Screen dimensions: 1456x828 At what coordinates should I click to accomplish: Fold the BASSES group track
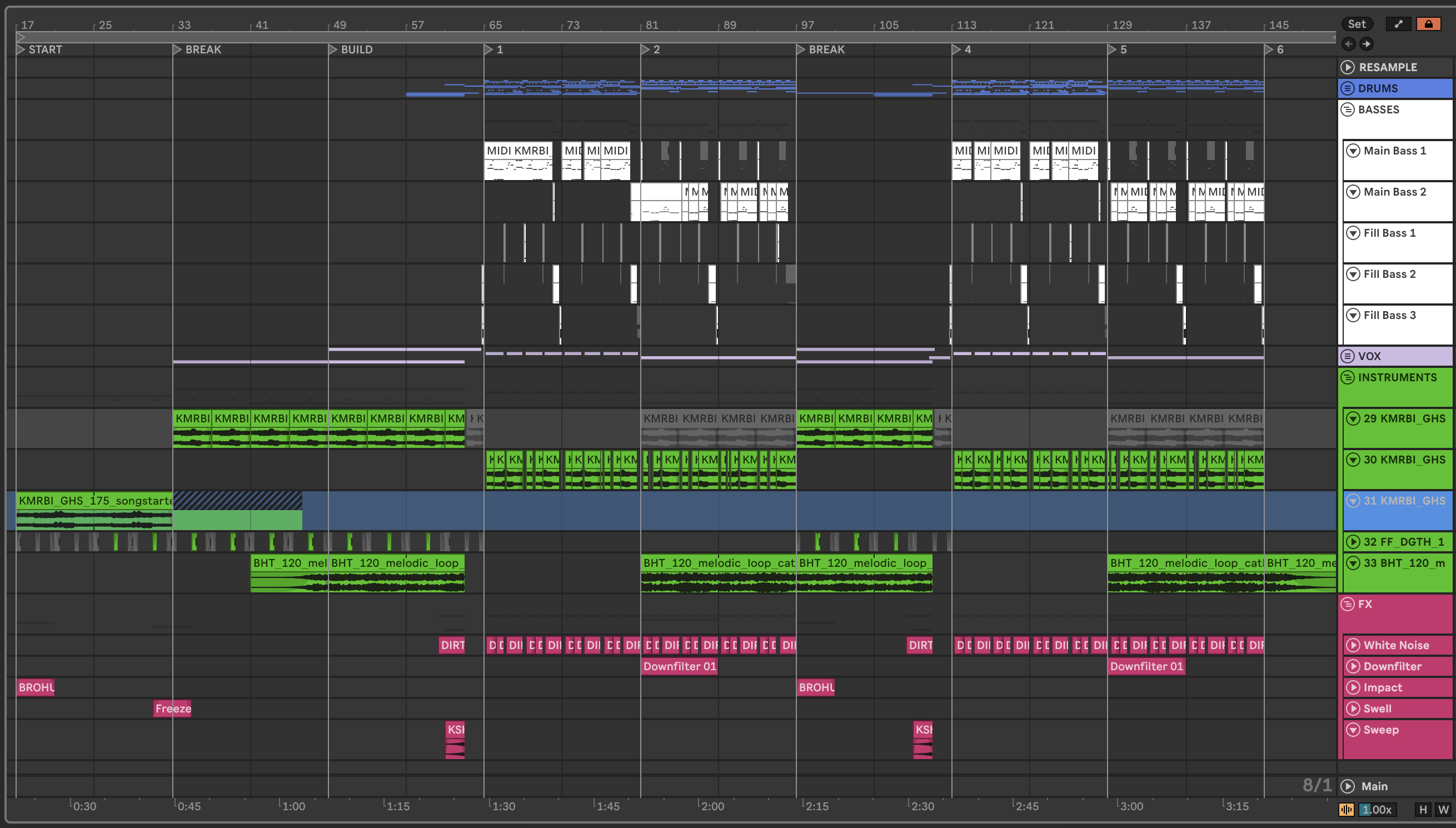point(1347,109)
